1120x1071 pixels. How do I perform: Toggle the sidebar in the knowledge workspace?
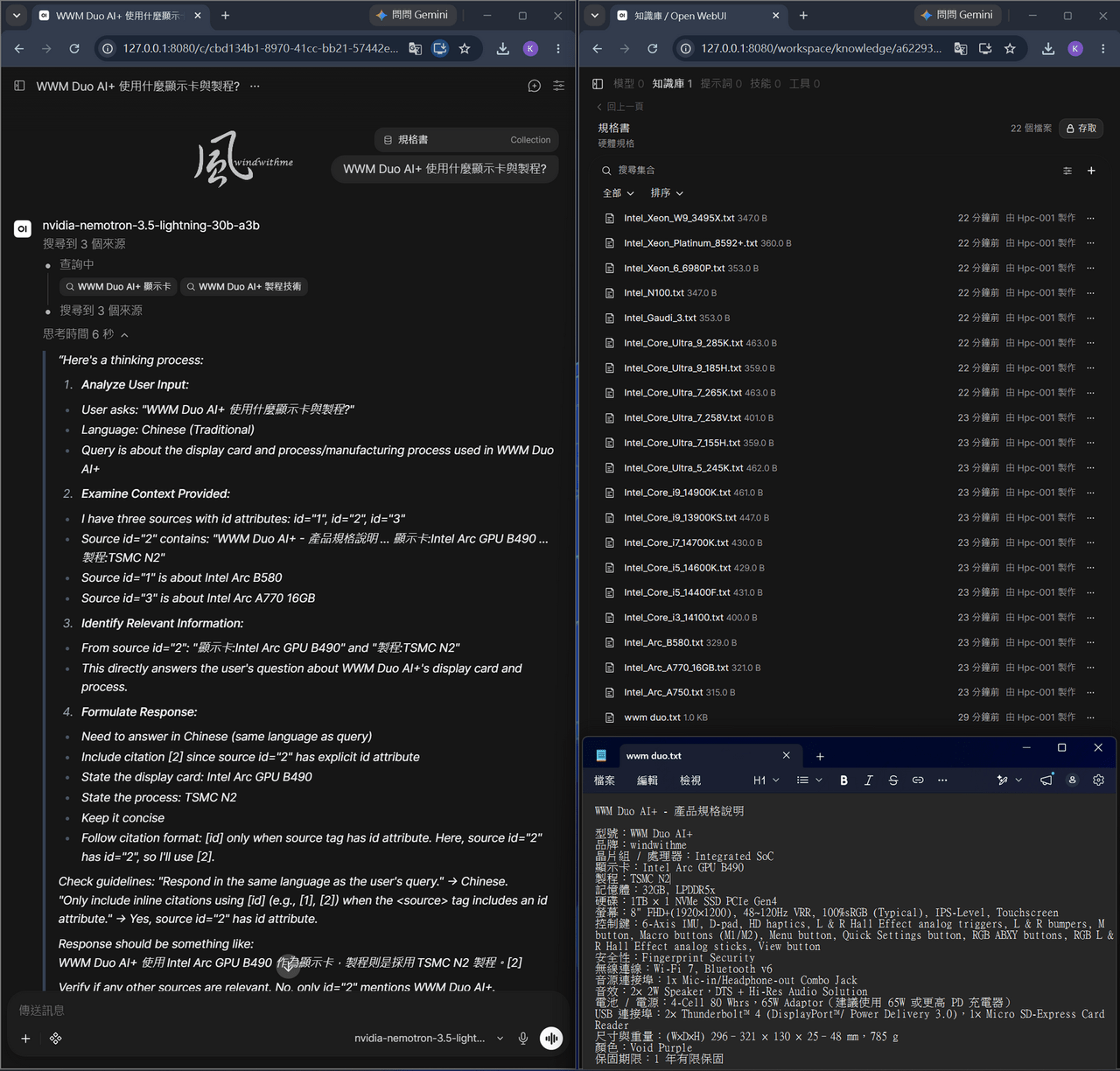point(598,83)
